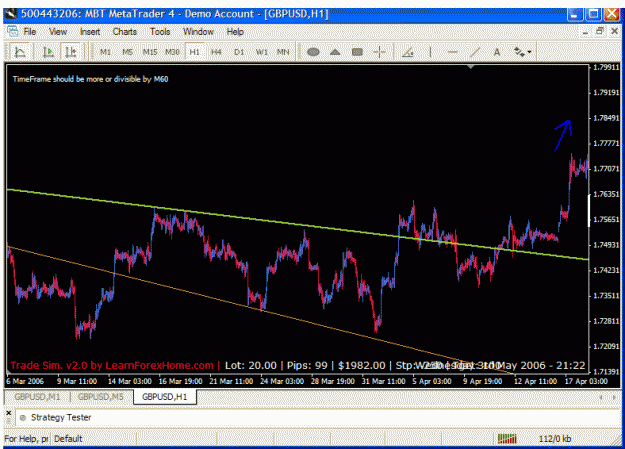Switch chart to M5 timeframe
This screenshot has width=625, height=449.
128,52
